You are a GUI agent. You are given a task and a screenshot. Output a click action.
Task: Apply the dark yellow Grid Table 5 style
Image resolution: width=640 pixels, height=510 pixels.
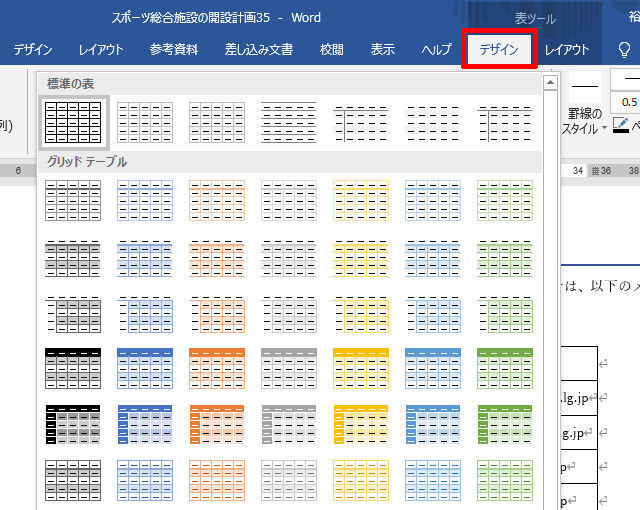361,424
